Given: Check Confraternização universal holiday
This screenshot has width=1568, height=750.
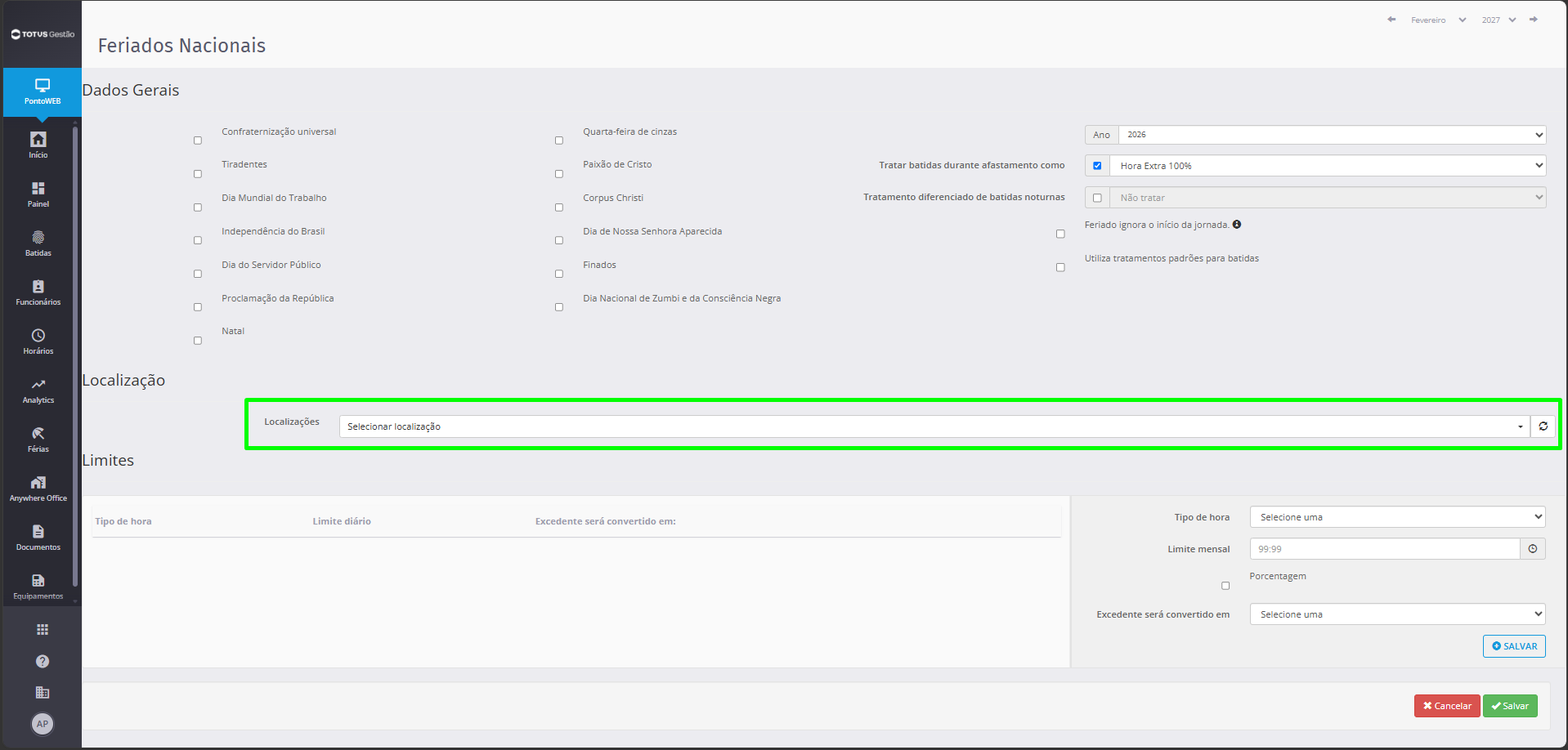Looking at the screenshot, I should coord(198,141).
